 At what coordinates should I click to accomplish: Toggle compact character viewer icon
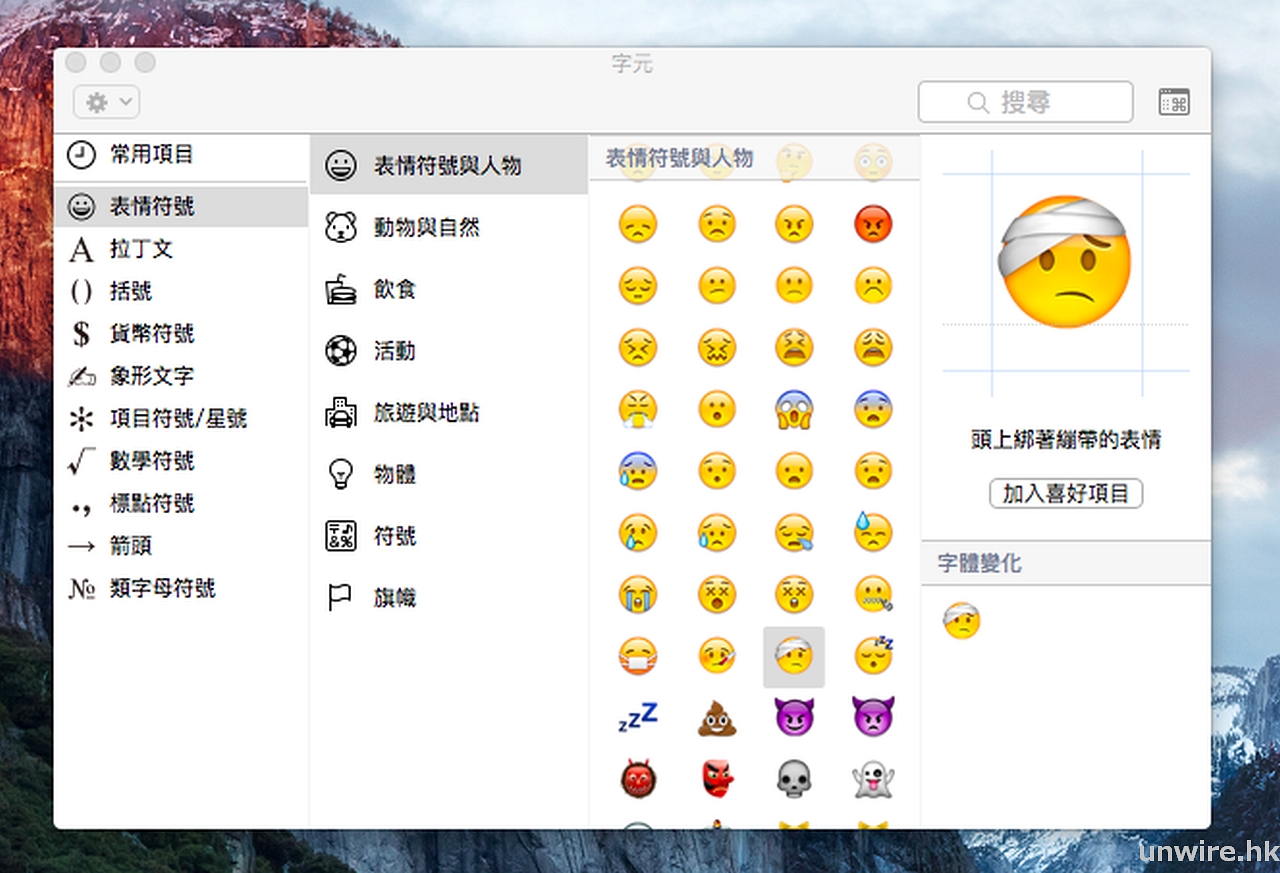(1174, 102)
